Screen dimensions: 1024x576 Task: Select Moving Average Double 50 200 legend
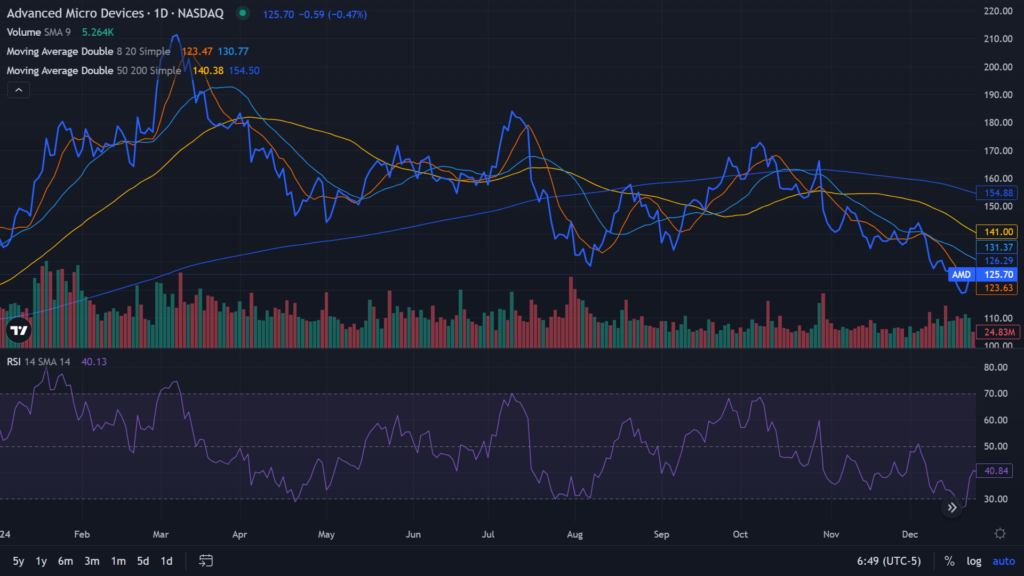pyautogui.click(x=94, y=71)
